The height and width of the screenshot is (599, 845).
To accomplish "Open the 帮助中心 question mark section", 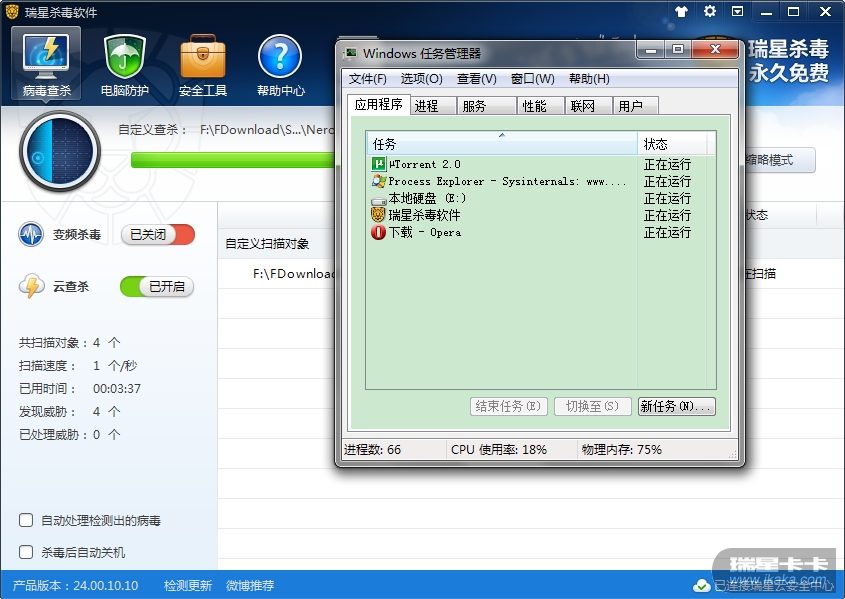I will click(x=280, y=64).
